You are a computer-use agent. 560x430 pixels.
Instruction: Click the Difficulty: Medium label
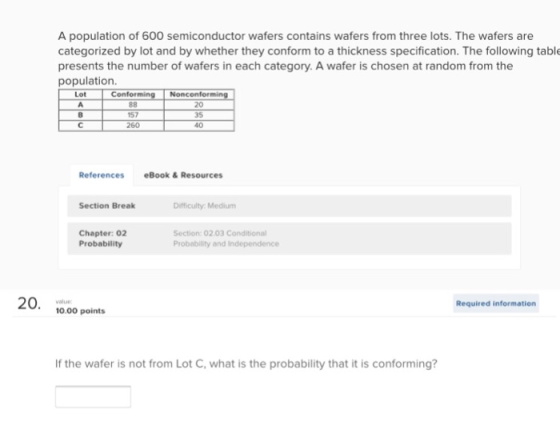[x=204, y=206]
